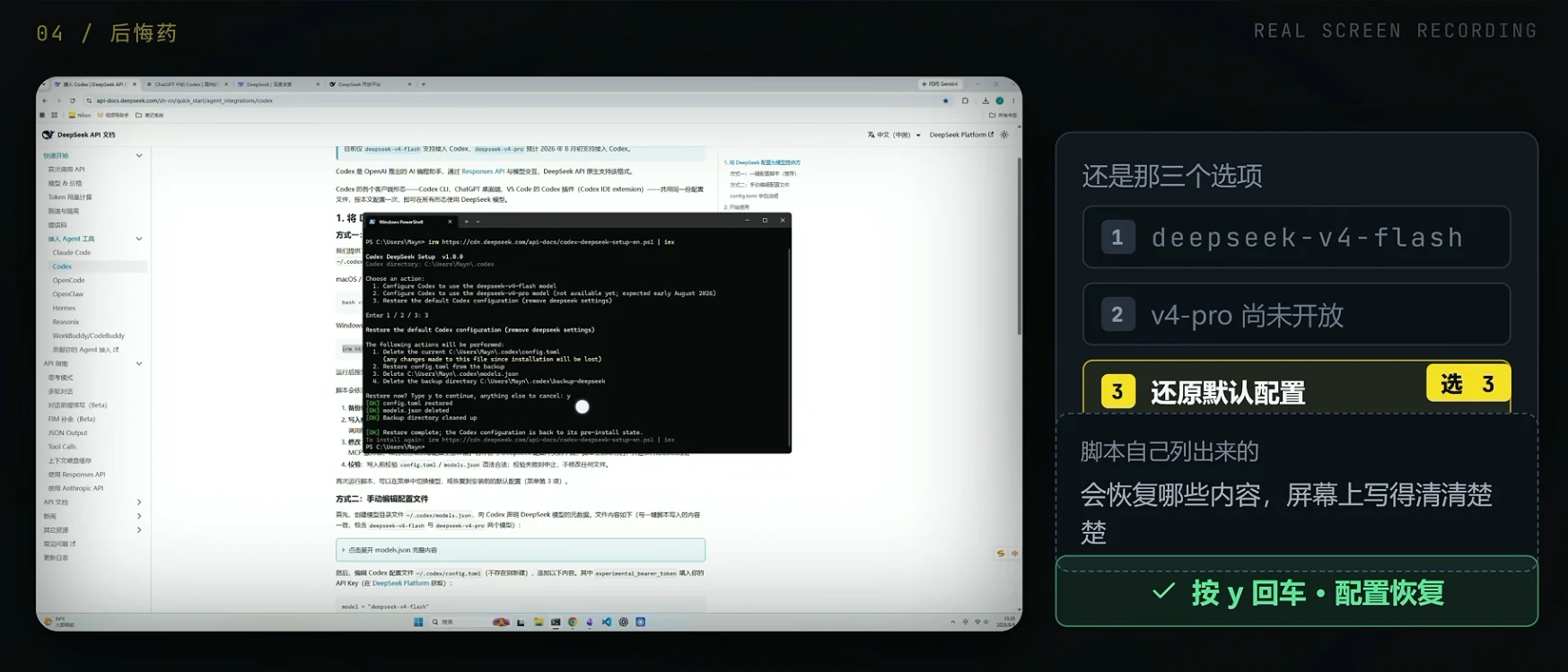Open File Explorer from the taskbar
1568x672 pixels.
click(x=539, y=622)
